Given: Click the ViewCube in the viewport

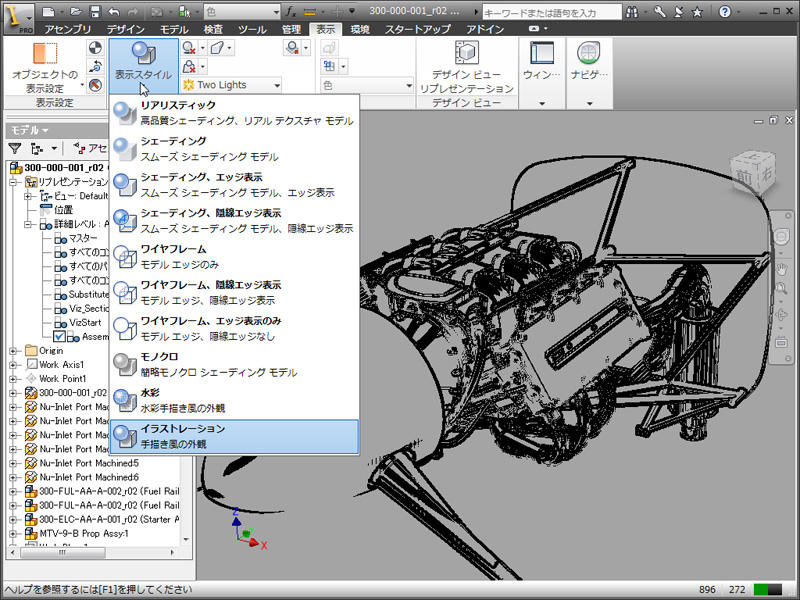Looking at the screenshot, I should click(753, 172).
